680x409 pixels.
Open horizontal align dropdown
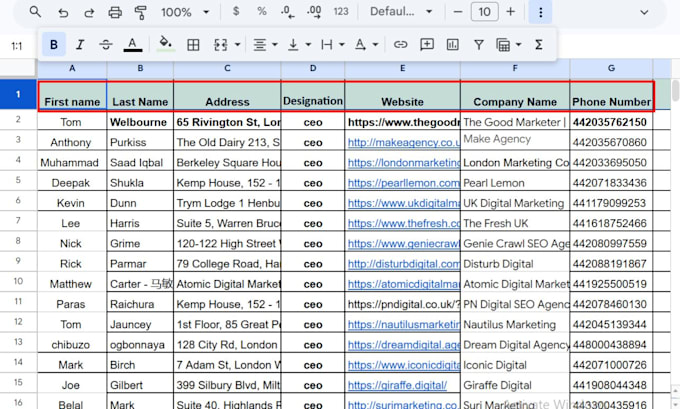265,45
